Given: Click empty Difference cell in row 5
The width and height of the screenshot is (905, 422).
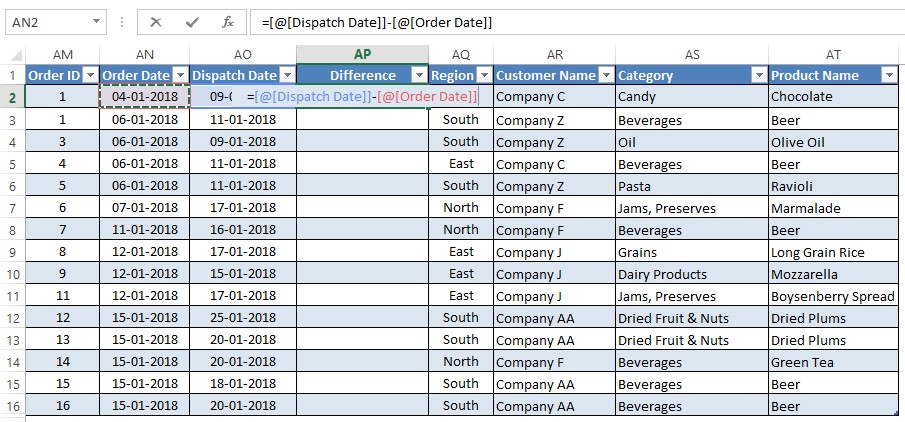Looking at the screenshot, I should coord(362,163).
